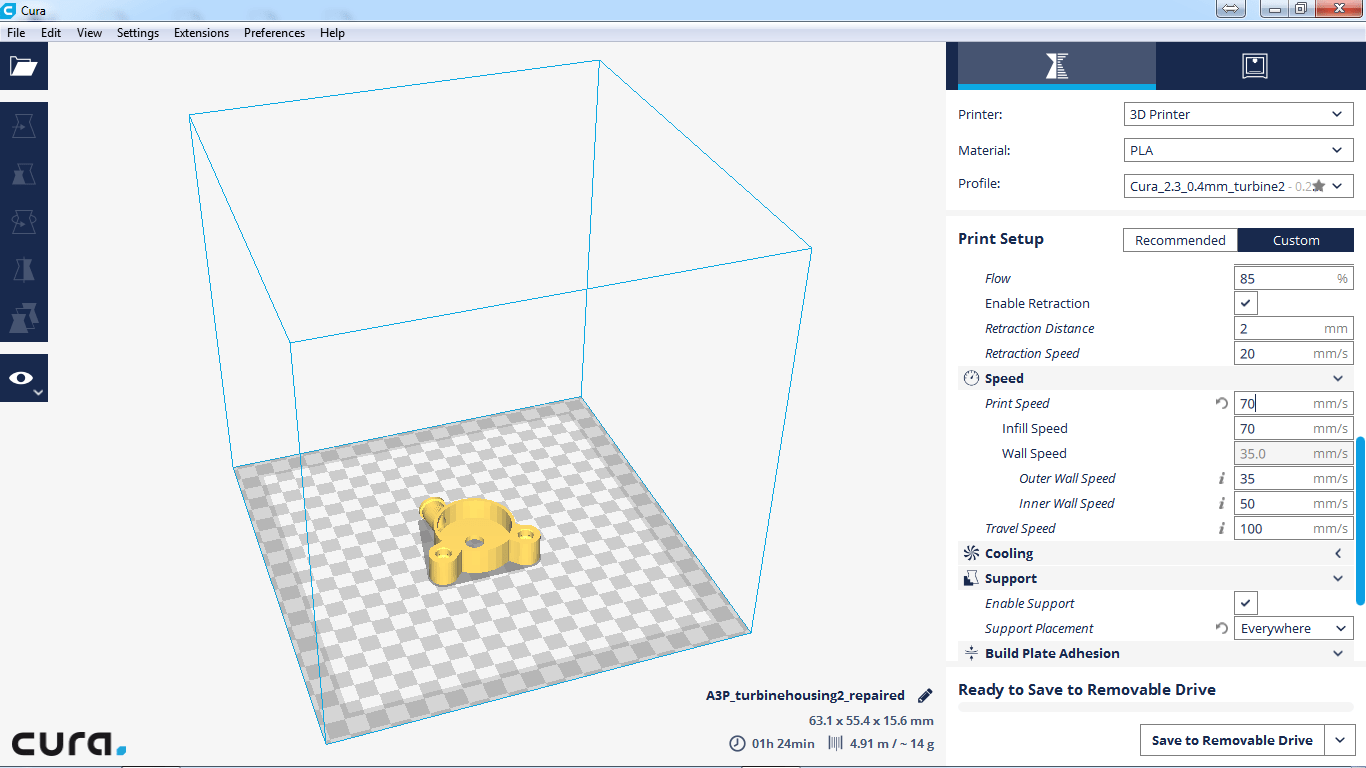Image resolution: width=1366 pixels, height=768 pixels.
Task: Select the Rotate tool in left toolbar
Action: (23, 222)
